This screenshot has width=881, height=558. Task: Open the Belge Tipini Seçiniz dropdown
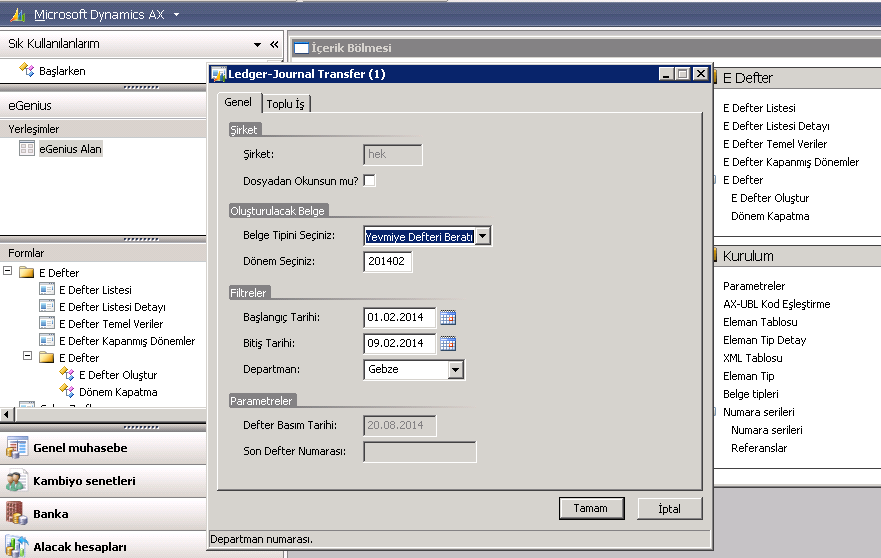click(x=483, y=236)
